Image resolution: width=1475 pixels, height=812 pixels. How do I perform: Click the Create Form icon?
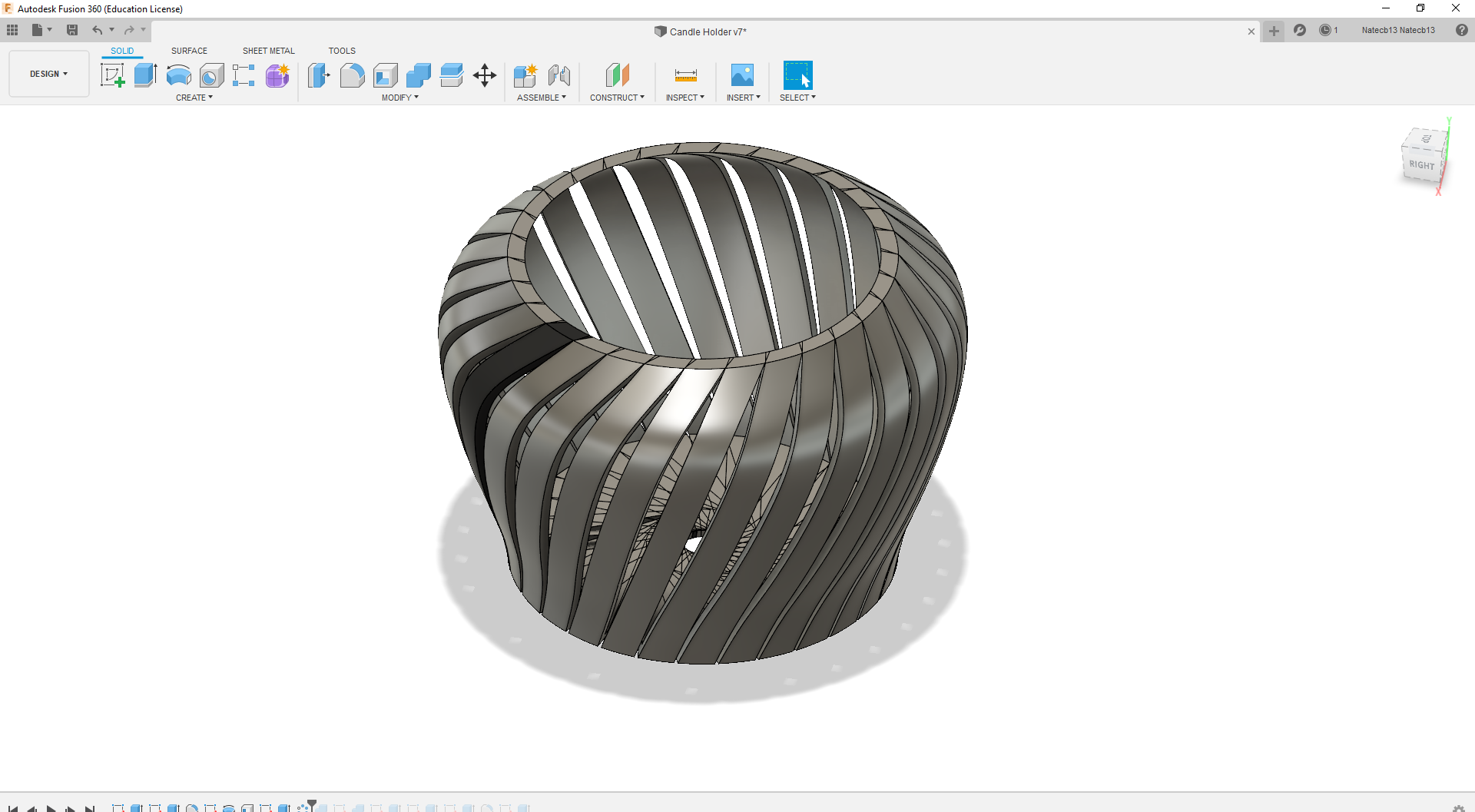[277, 75]
